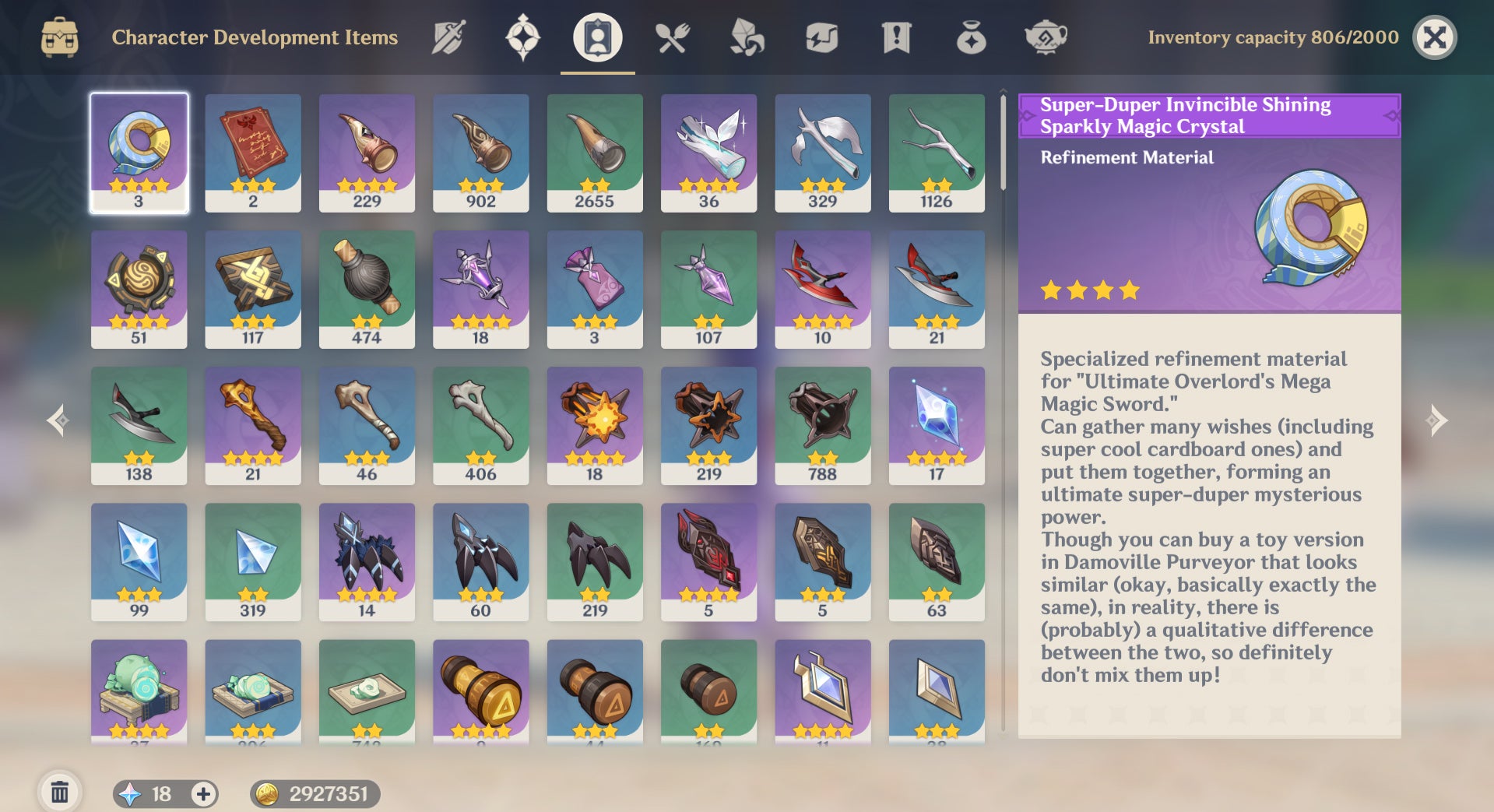1494x812 pixels.
Task: Open the Weapons inventory tab
Action: (448, 37)
